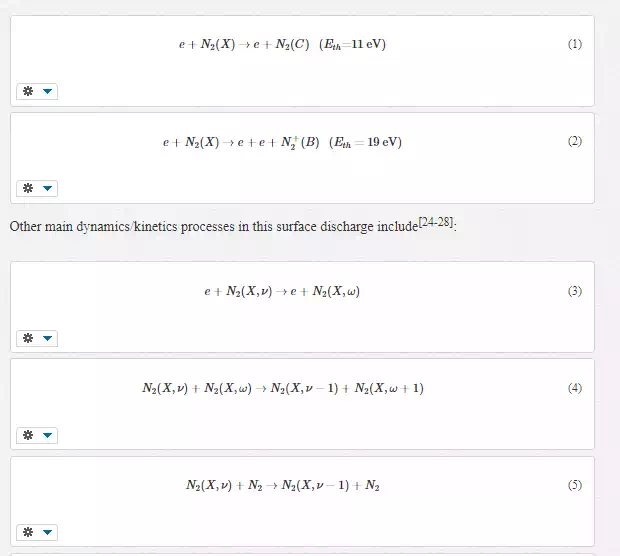Screen dimensions: 620x556
Task: Click equation number label (1)
Action: point(574,45)
